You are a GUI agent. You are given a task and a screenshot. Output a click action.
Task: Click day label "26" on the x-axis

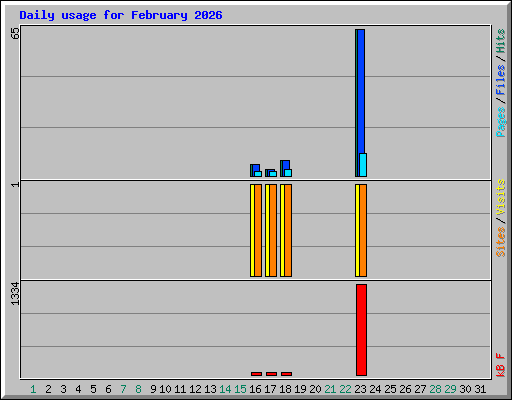click(405, 389)
